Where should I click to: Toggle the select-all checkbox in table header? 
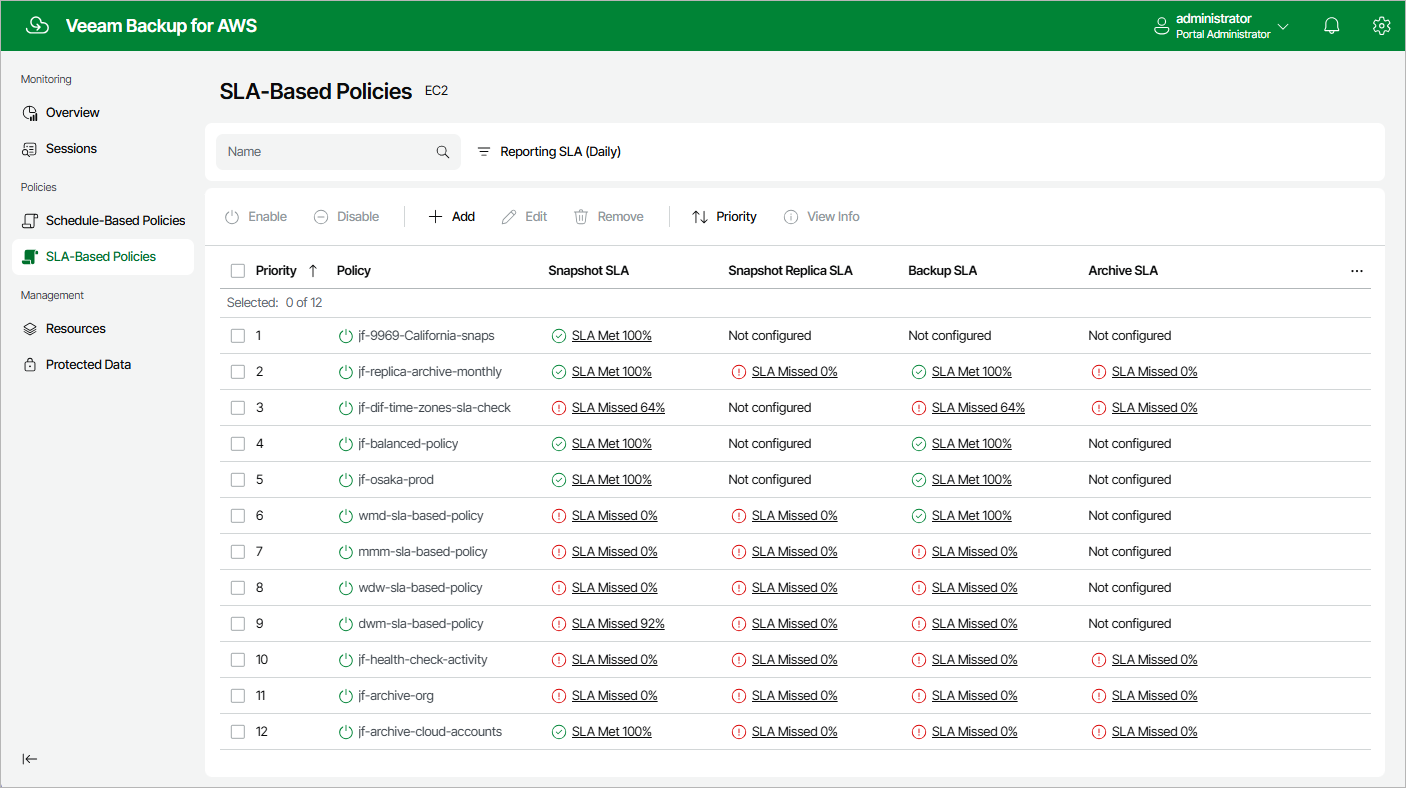coord(238,271)
